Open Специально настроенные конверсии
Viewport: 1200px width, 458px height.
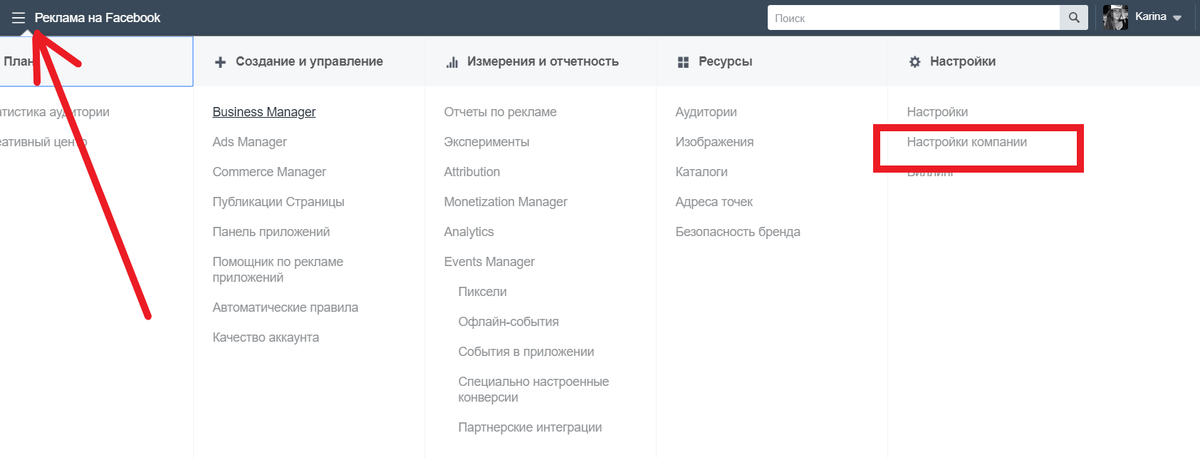pyautogui.click(x=533, y=390)
